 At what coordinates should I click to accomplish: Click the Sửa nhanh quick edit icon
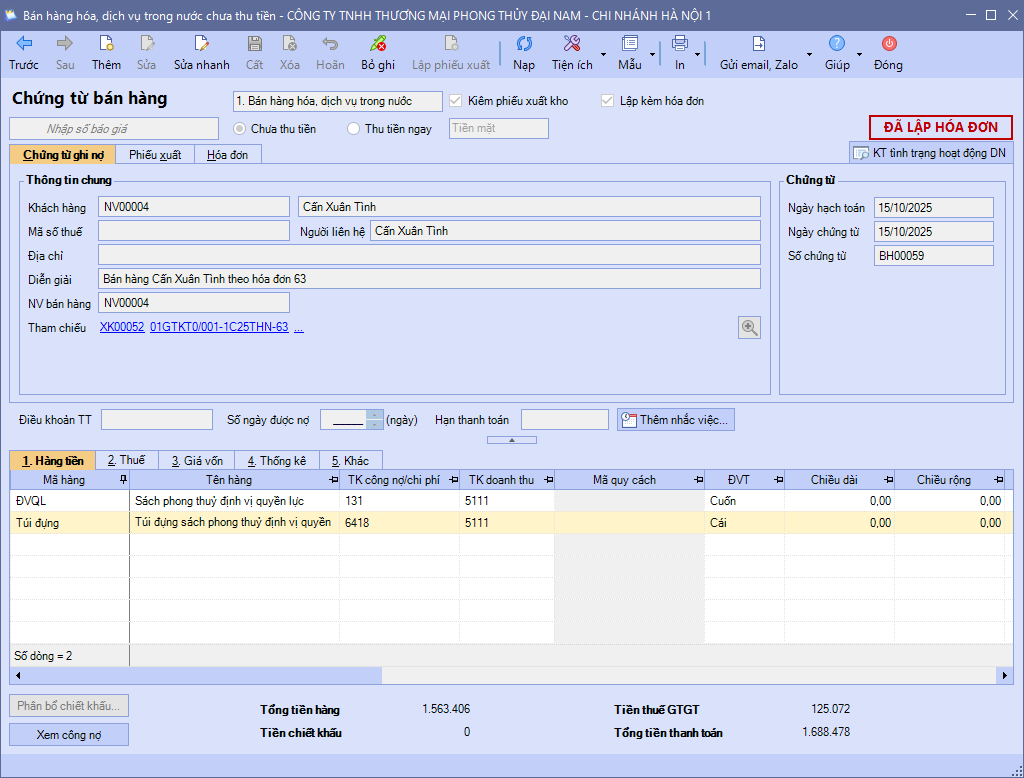point(202,44)
